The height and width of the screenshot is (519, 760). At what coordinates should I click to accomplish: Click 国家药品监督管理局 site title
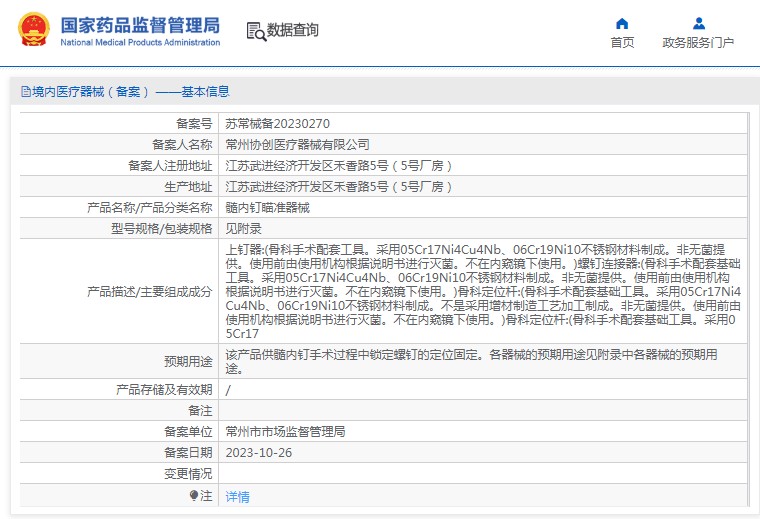(x=140, y=25)
